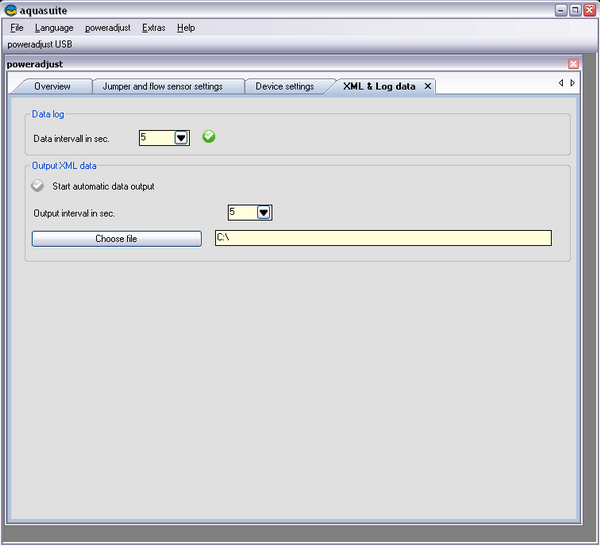The width and height of the screenshot is (600, 546).
Task: Click the 'Data intervall in sec.' label
Action: (x=71, y=139)
